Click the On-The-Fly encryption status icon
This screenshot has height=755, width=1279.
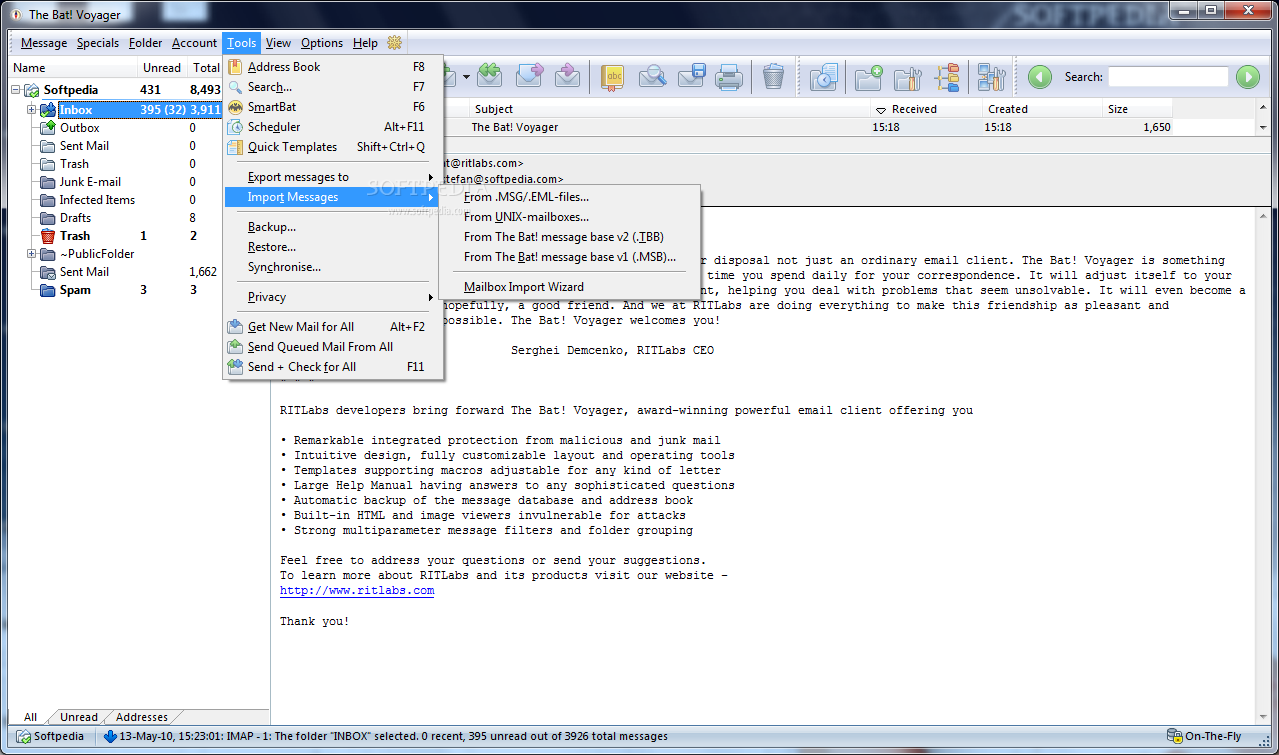1175,737
